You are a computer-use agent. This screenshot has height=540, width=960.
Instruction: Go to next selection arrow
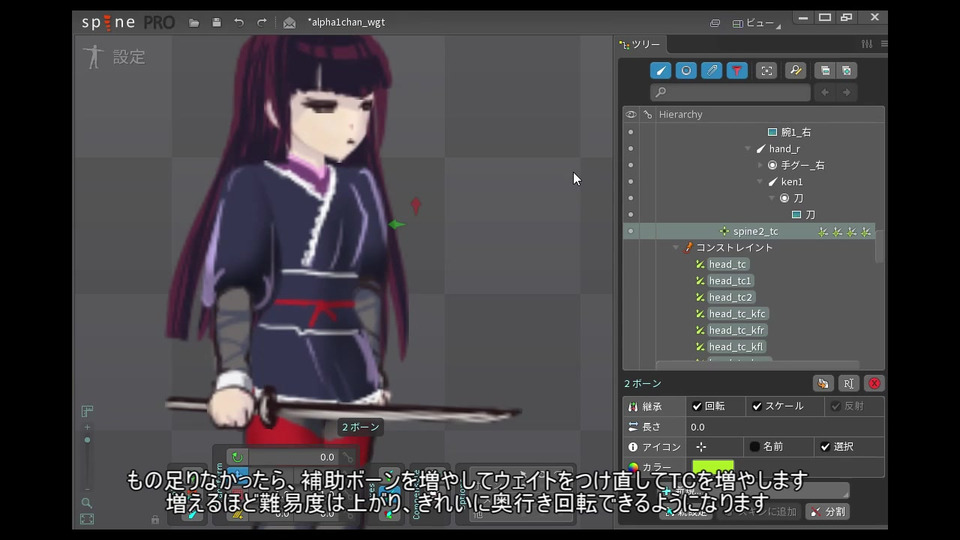(847, 92)
